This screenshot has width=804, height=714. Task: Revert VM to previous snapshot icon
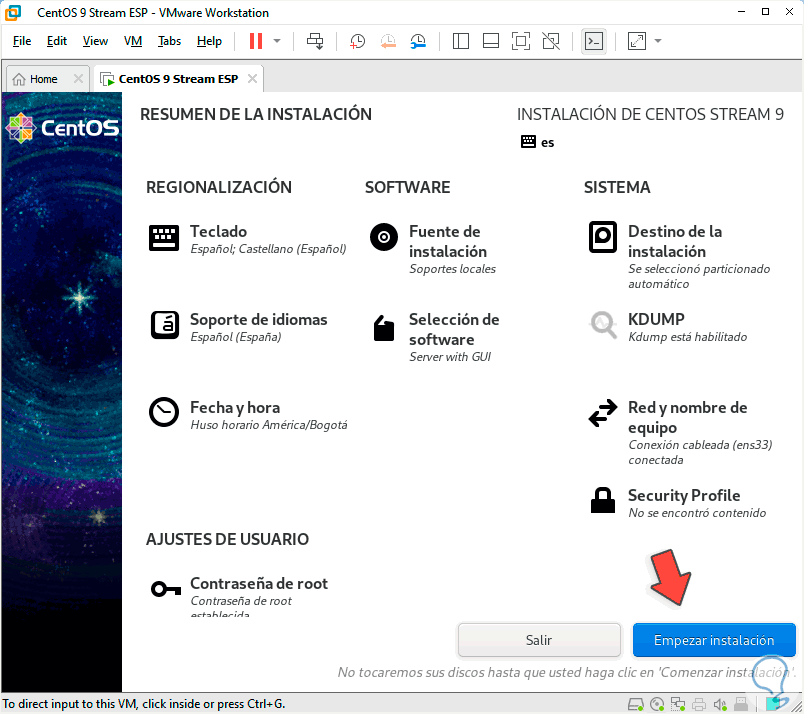[388, 41]
